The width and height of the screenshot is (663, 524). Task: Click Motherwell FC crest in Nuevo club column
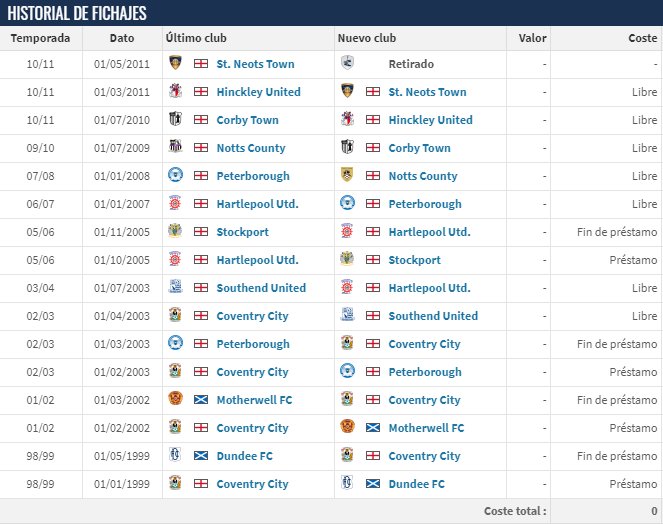pos(348,428)
